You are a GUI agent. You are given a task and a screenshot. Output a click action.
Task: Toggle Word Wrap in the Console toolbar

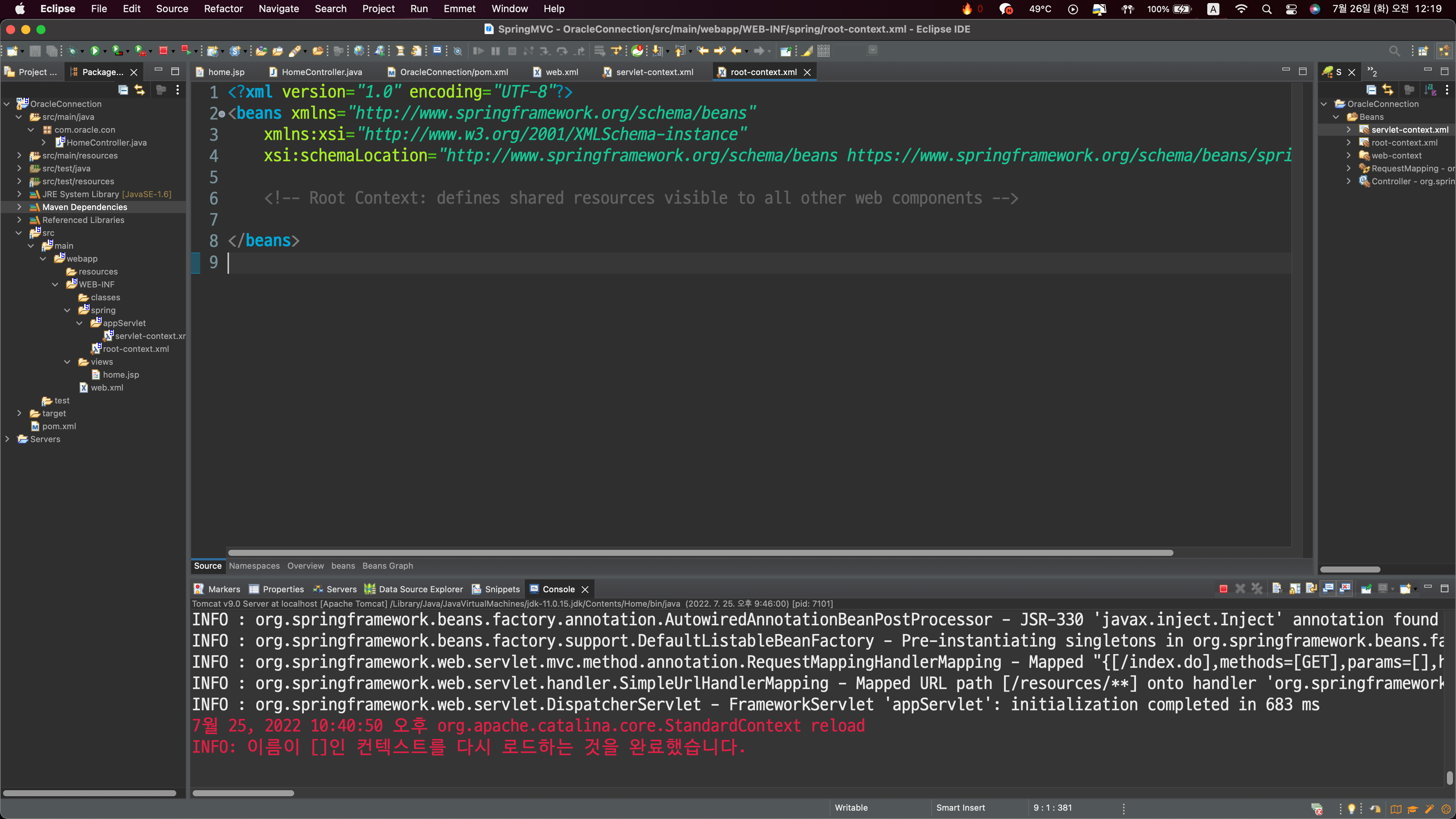(1311, 589)
